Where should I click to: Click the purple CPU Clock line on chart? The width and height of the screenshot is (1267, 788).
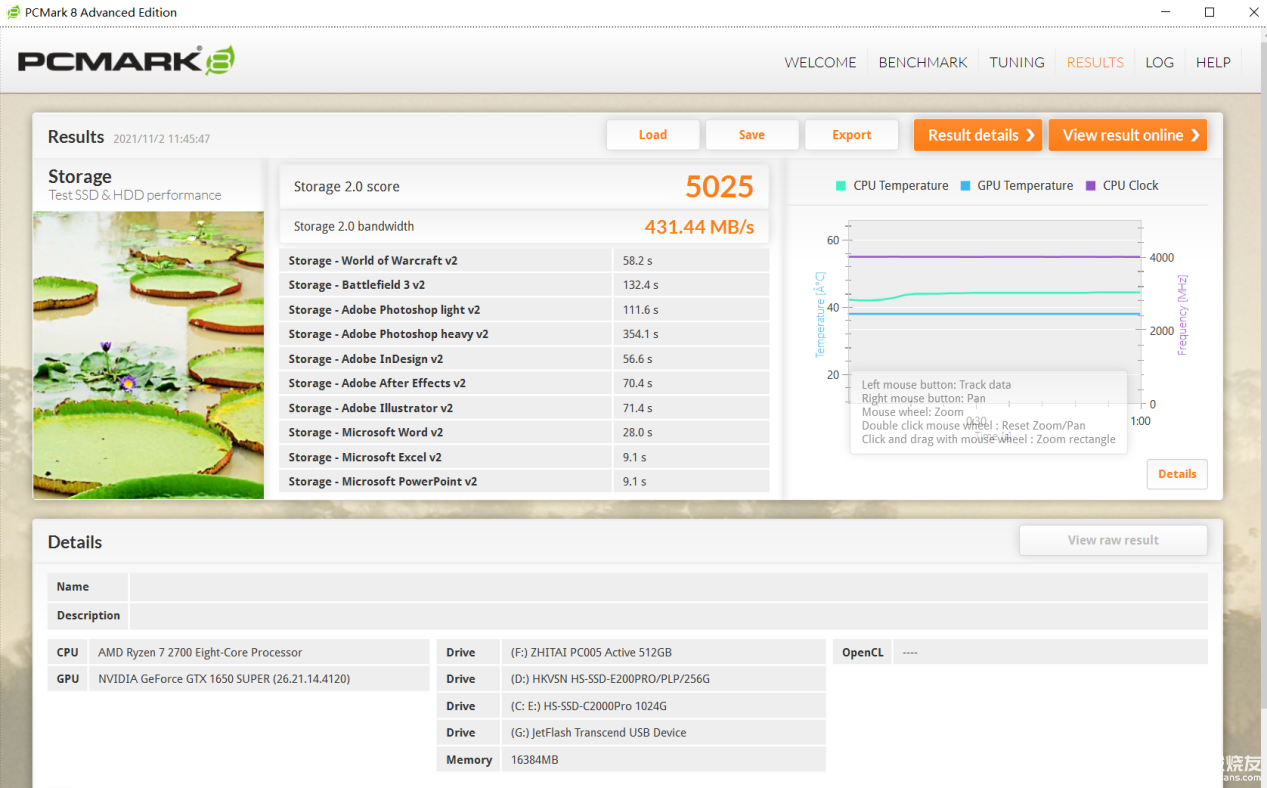pos(995,257)
